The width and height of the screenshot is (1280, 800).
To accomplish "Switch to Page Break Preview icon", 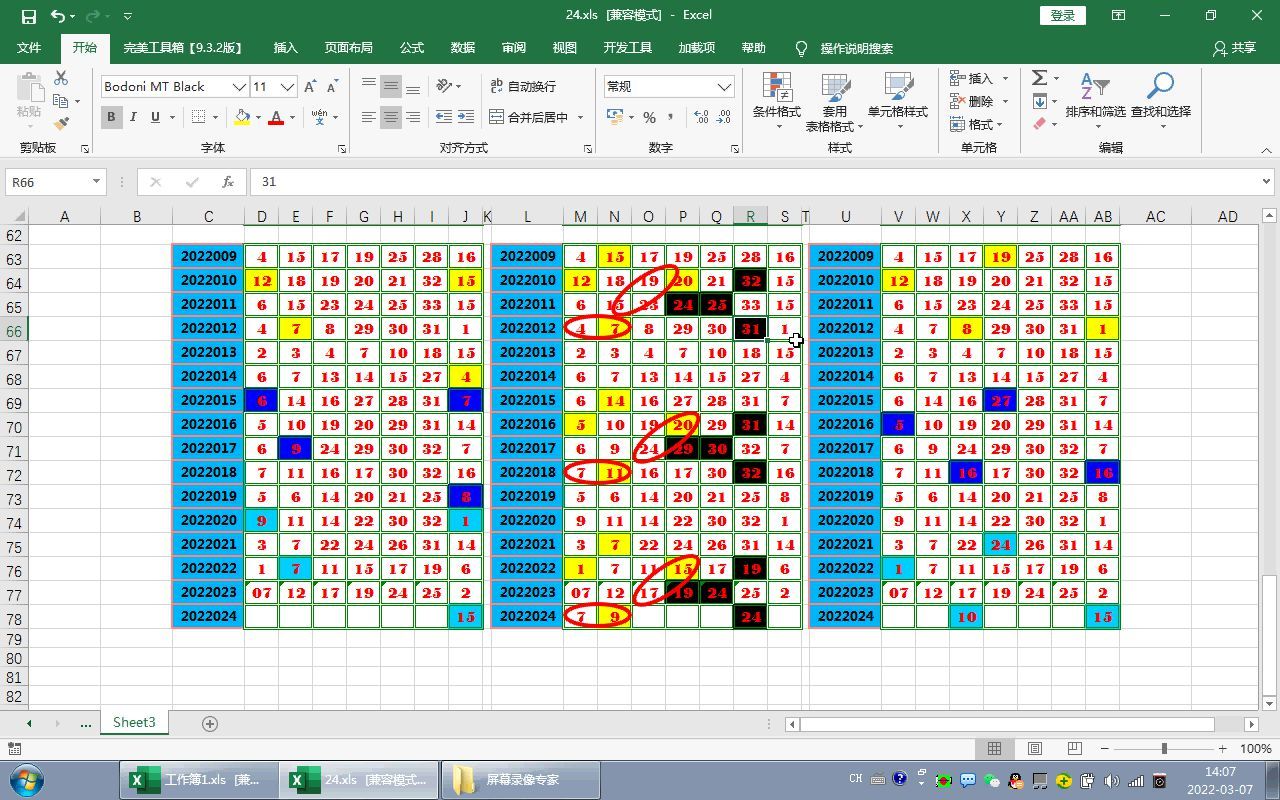I will [x=1075, y=748].
